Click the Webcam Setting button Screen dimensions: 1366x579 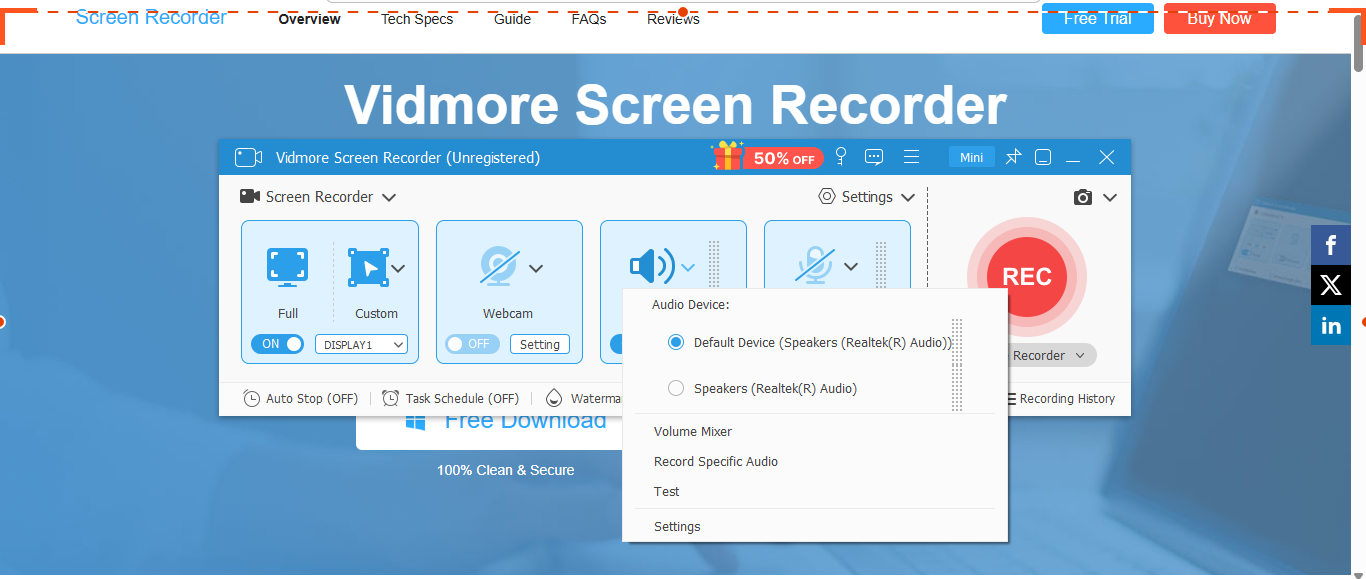click(x=540, y=344)
